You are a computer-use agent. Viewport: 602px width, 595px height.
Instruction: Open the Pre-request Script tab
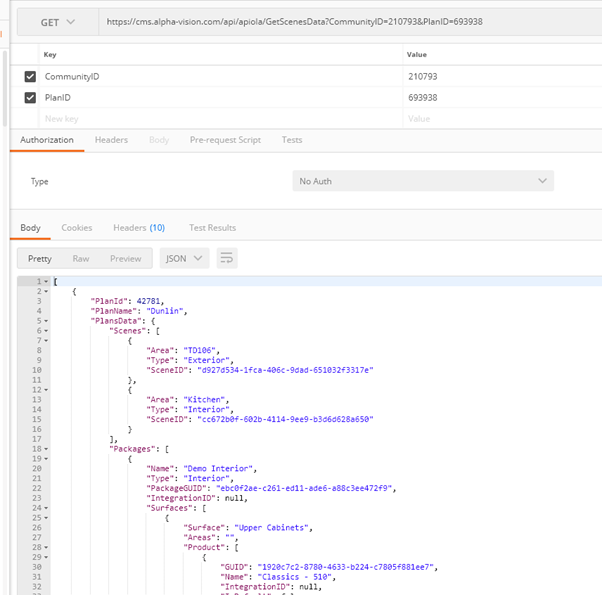[x=225, y=140]
